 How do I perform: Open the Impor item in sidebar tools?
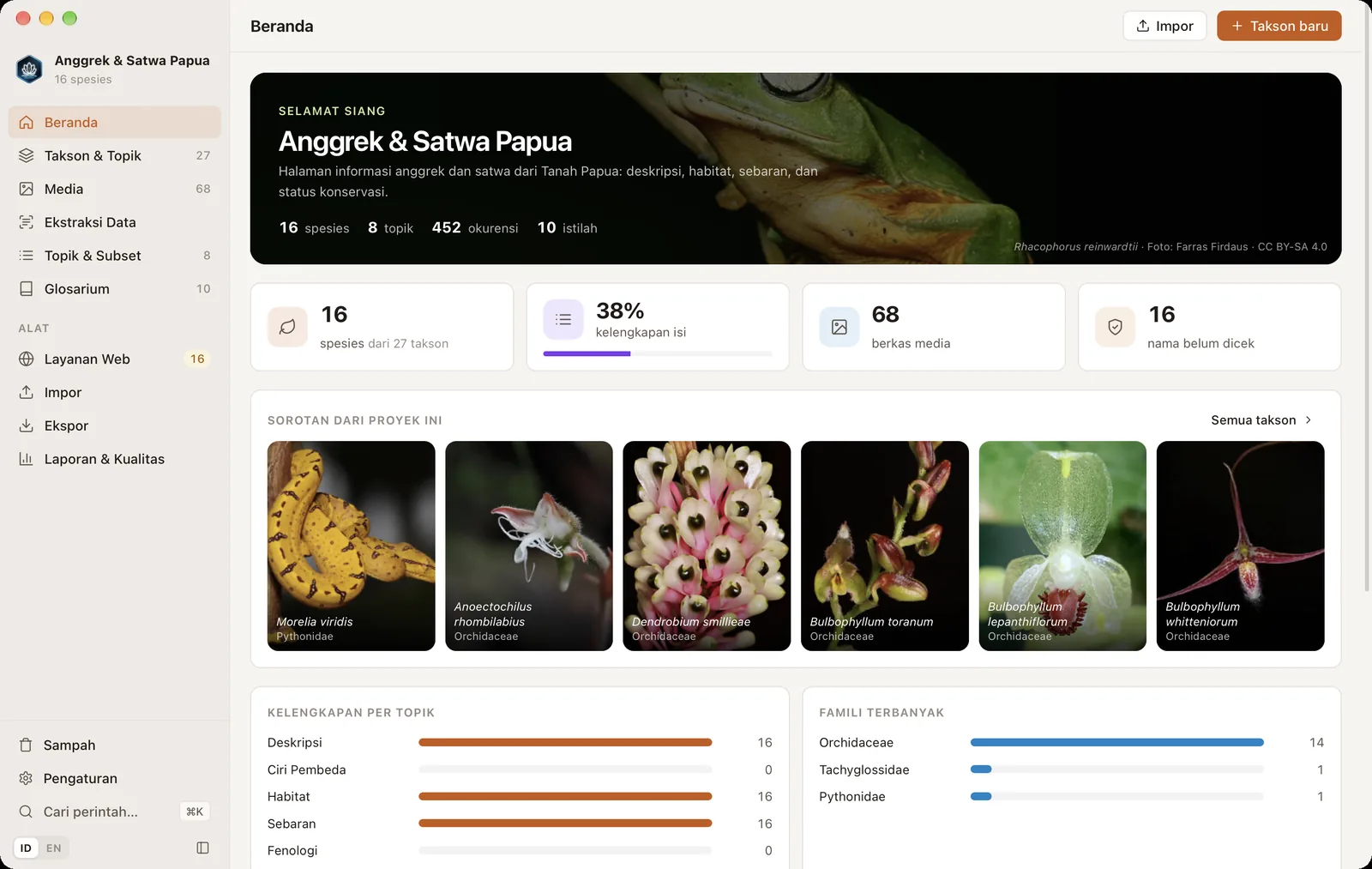point(115,393)
